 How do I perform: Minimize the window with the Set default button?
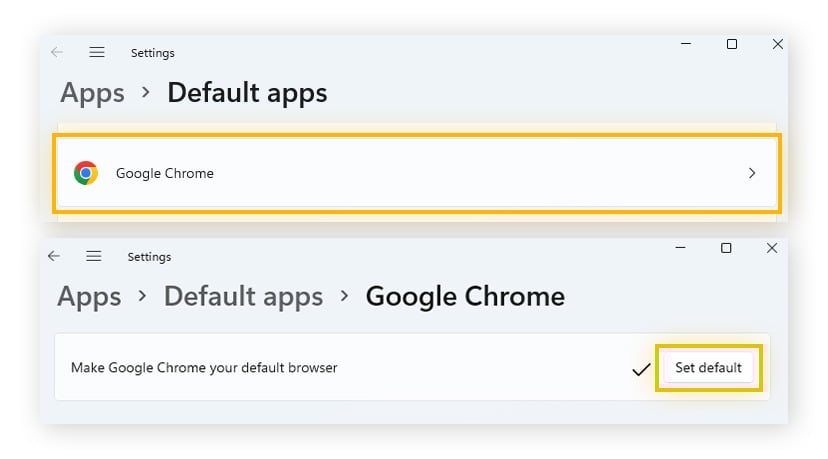click(x=680, y=248)
